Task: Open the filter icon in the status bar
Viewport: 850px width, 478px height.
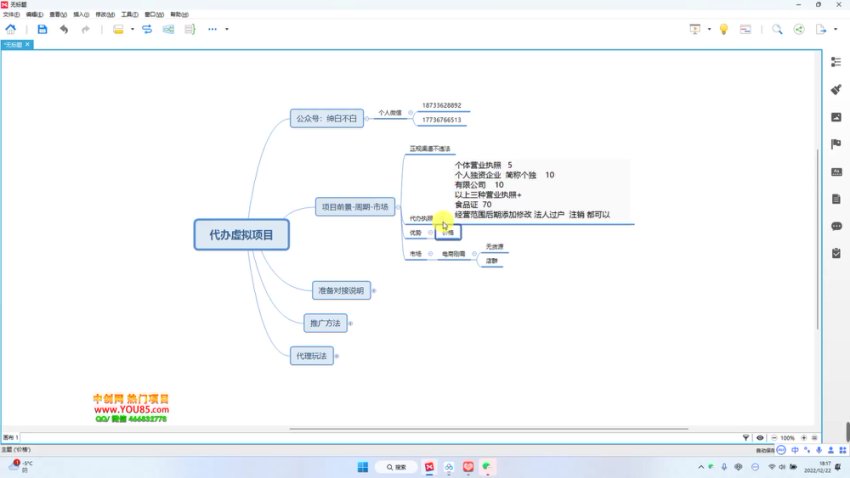Action: pos(746,437)
